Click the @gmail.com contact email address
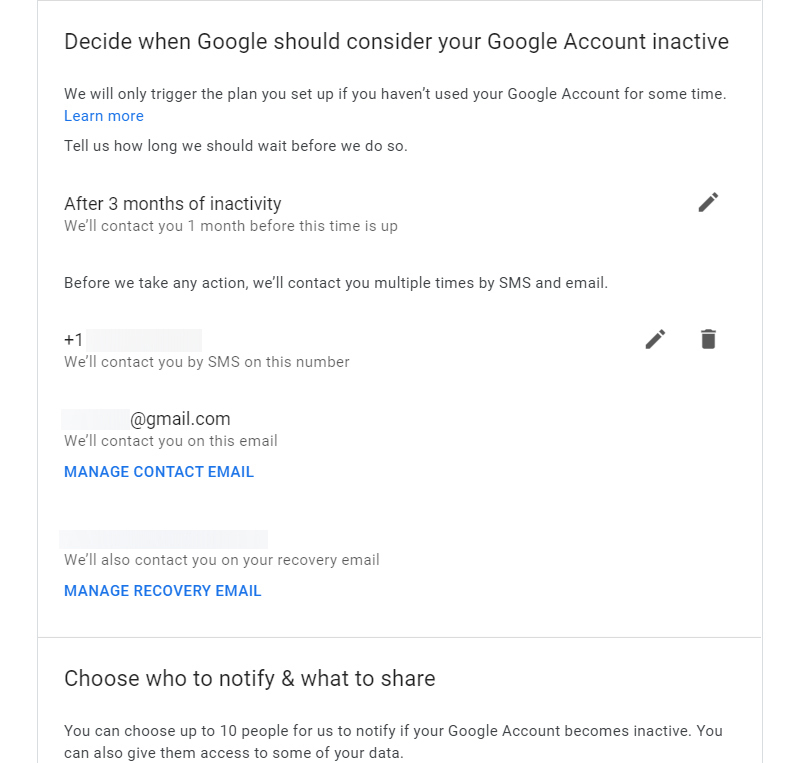The width and height of the screenshot is (800, 763). pos(147,419)
